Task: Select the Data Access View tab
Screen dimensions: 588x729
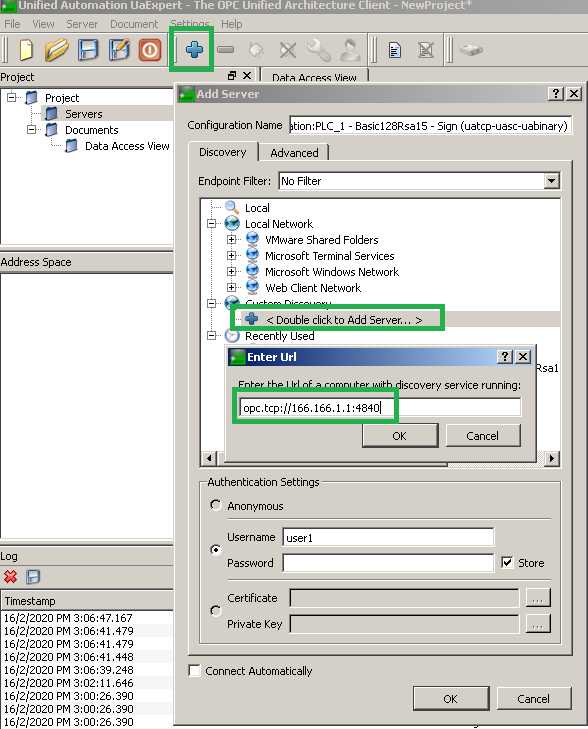Action: 314,77
